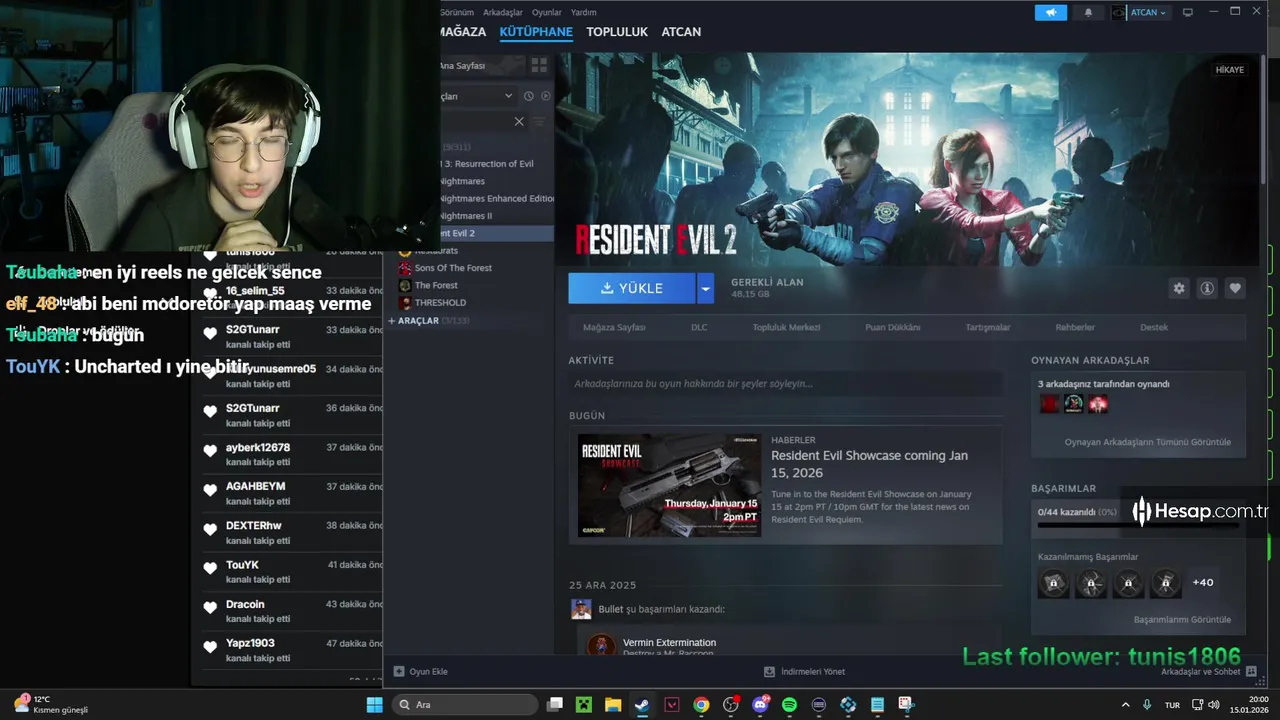Add Resident Evil 2 to favorites heart
Image resolution: width=1280 pixels, height=720 pixels.
tap(1235, 288)
